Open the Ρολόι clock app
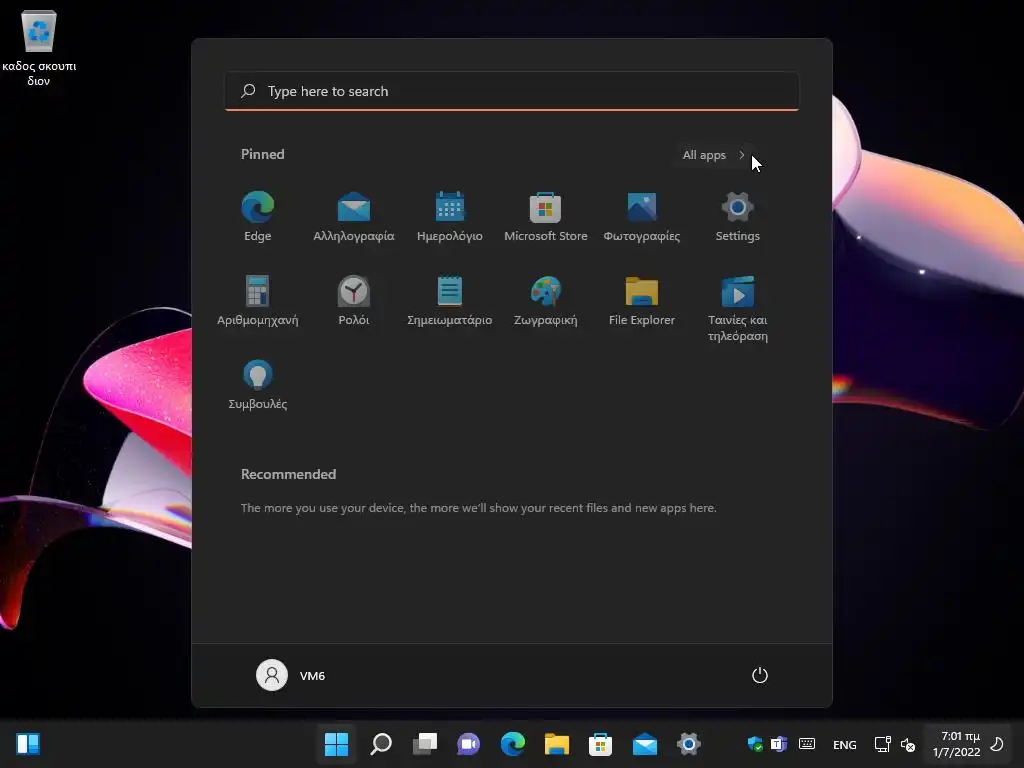Image resolution: width=1024 pixels, height=768 pixels. [353, 301]
